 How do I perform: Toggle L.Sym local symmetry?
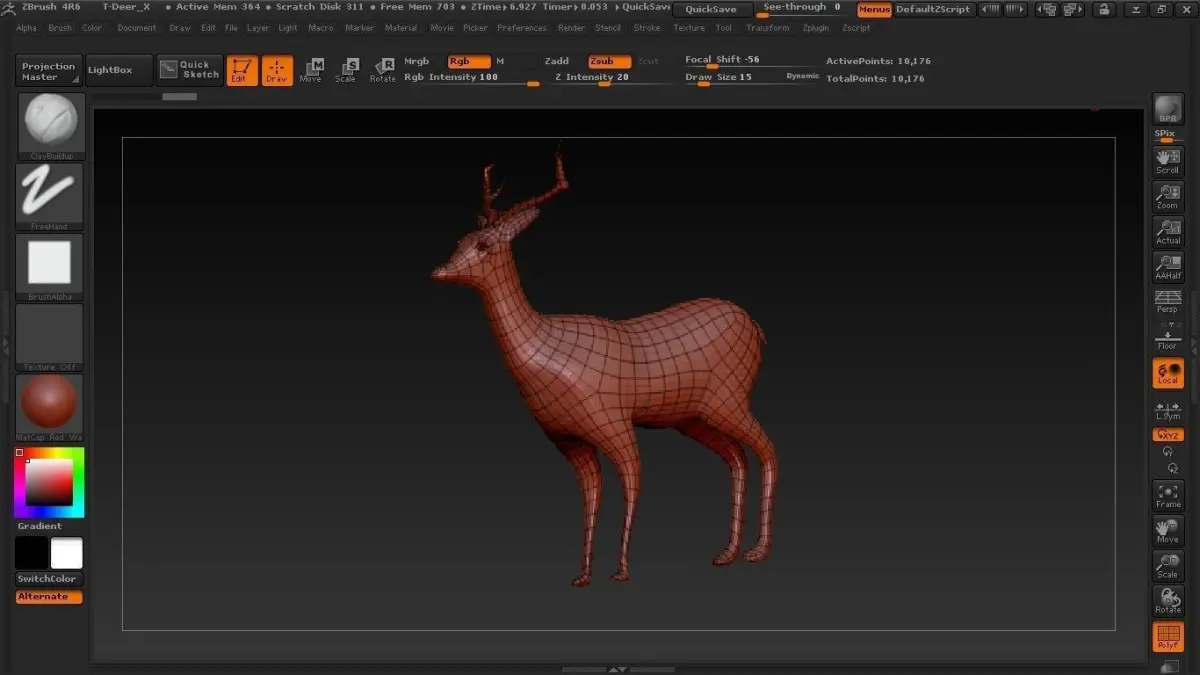click(x=1168, y=410)
